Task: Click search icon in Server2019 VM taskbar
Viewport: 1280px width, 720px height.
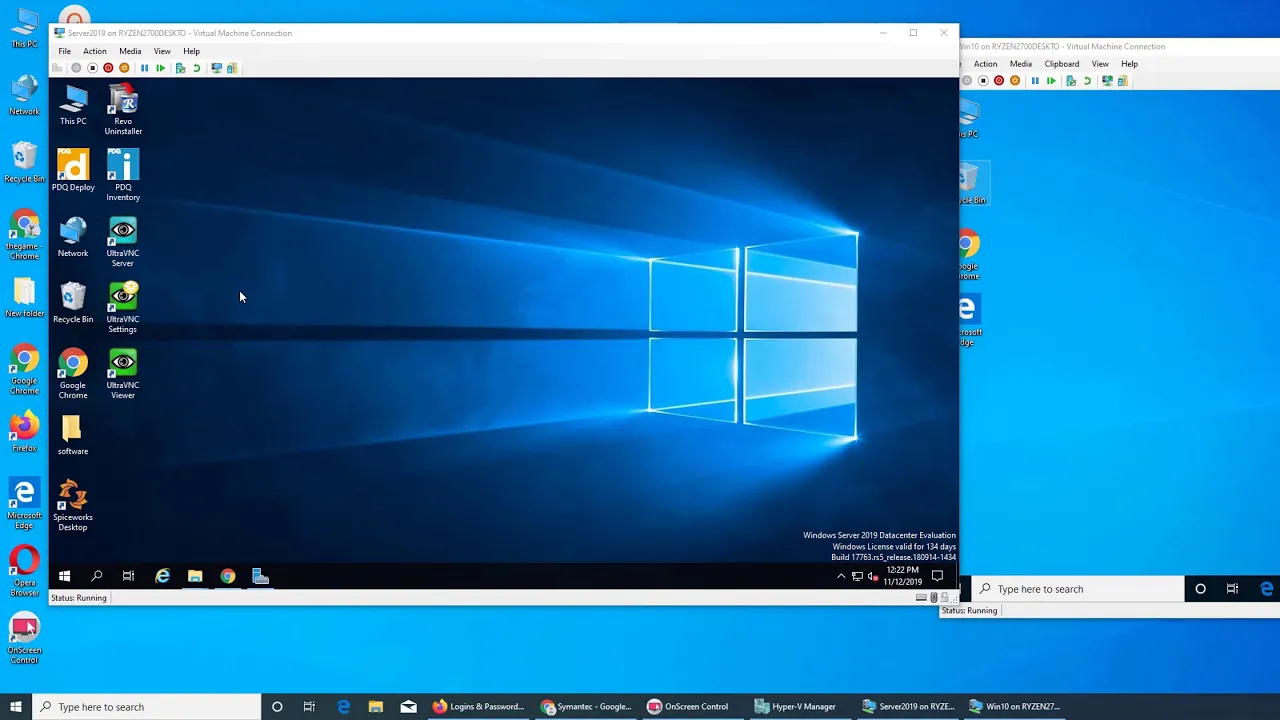Action: [x=97, y=576]
